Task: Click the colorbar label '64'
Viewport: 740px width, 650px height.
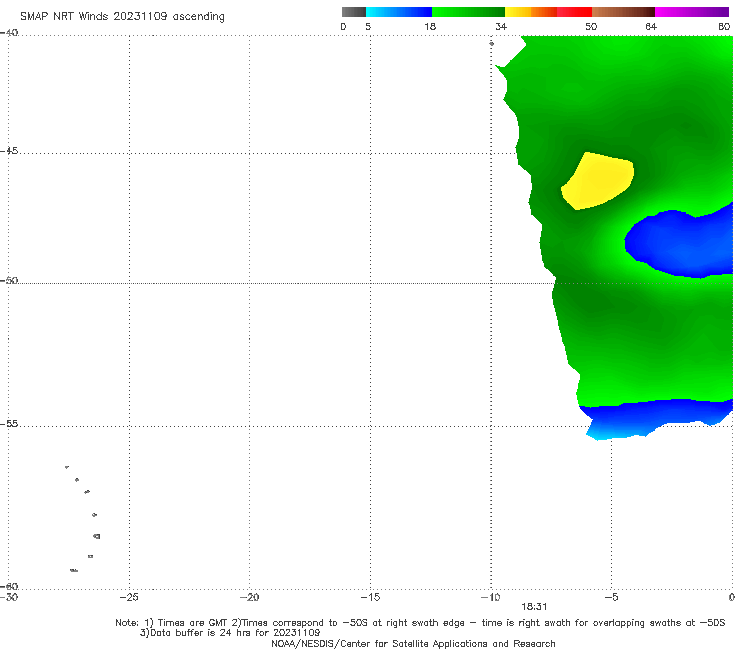Action: [x=651, y=26]
